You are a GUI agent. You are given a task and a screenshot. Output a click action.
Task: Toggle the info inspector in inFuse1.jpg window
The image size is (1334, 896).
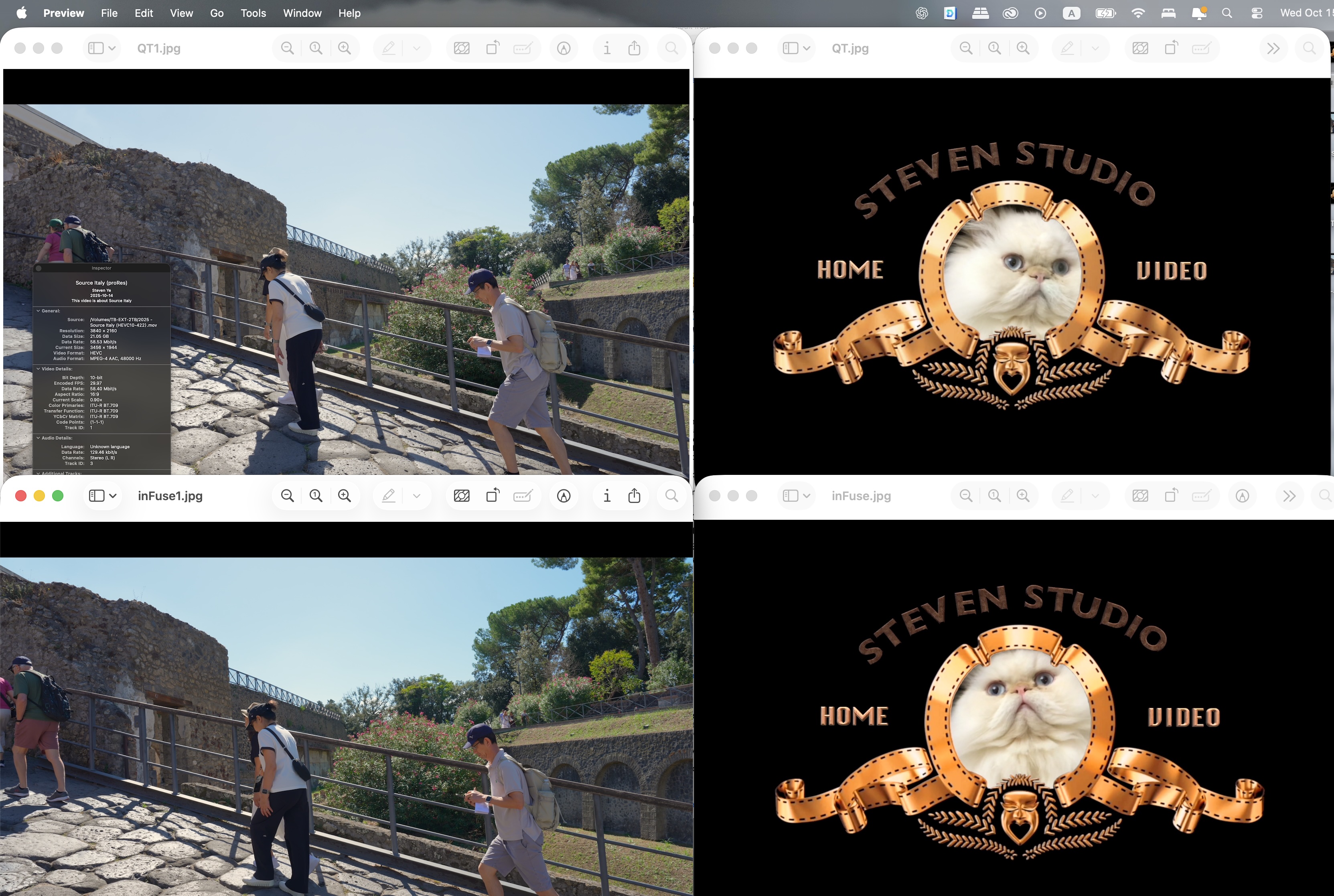[x=607, y=496]
